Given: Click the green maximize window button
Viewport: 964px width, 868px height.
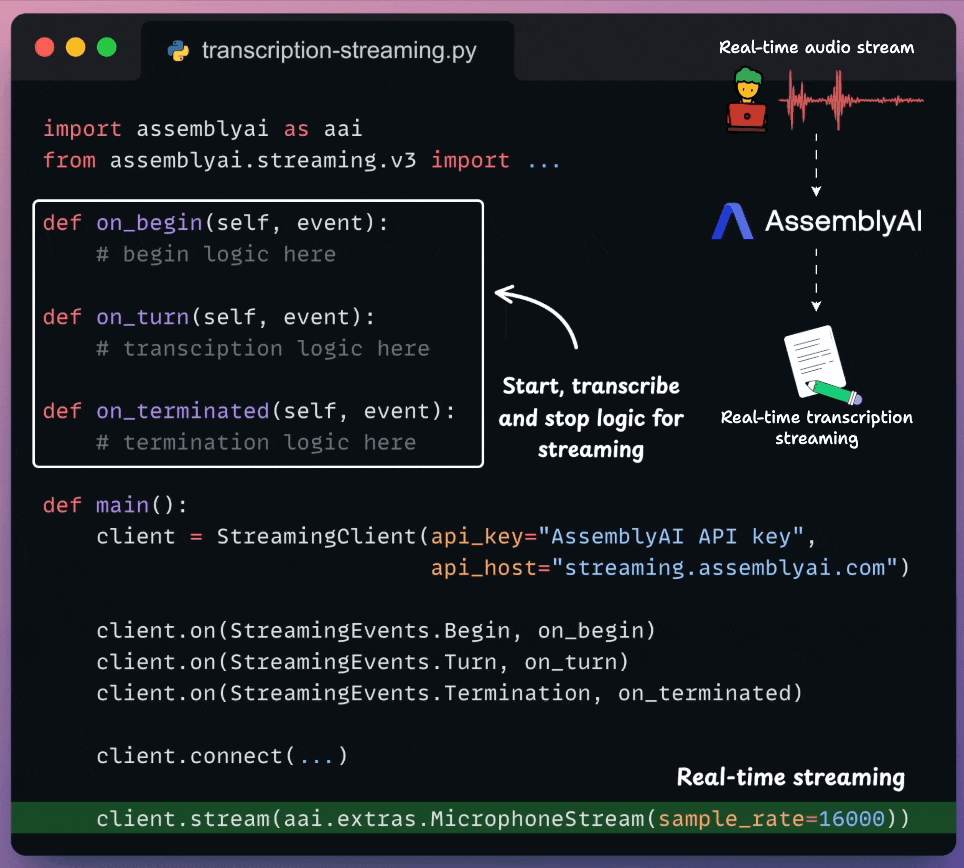Looking at the screenshot, I should [x=107, y=47].
